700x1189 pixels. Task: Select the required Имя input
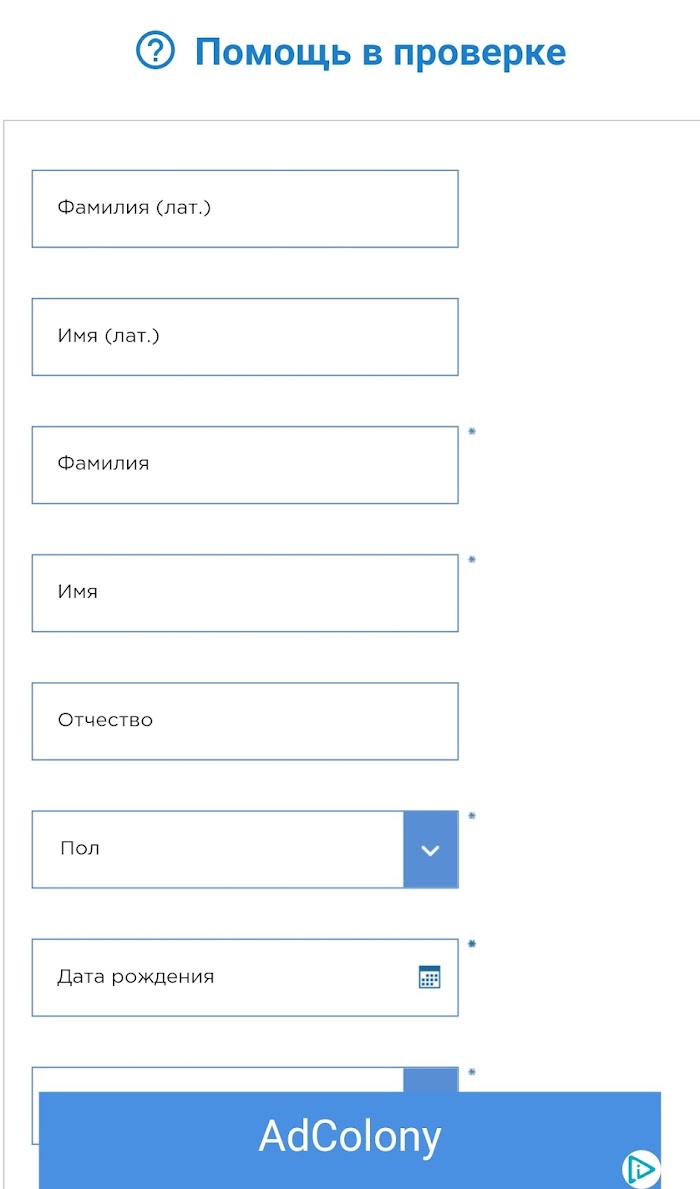(x=245, y=593)
